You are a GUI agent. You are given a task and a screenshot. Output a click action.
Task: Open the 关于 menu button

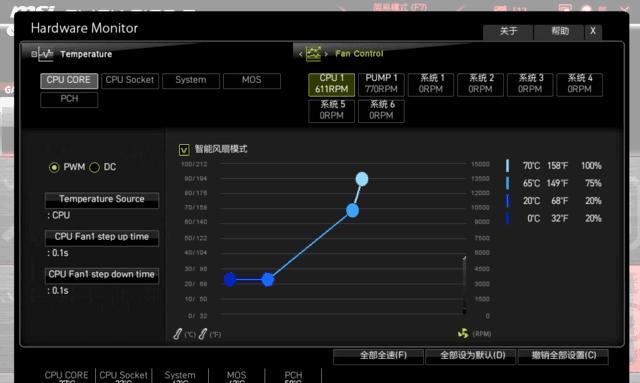coord(508,32)
